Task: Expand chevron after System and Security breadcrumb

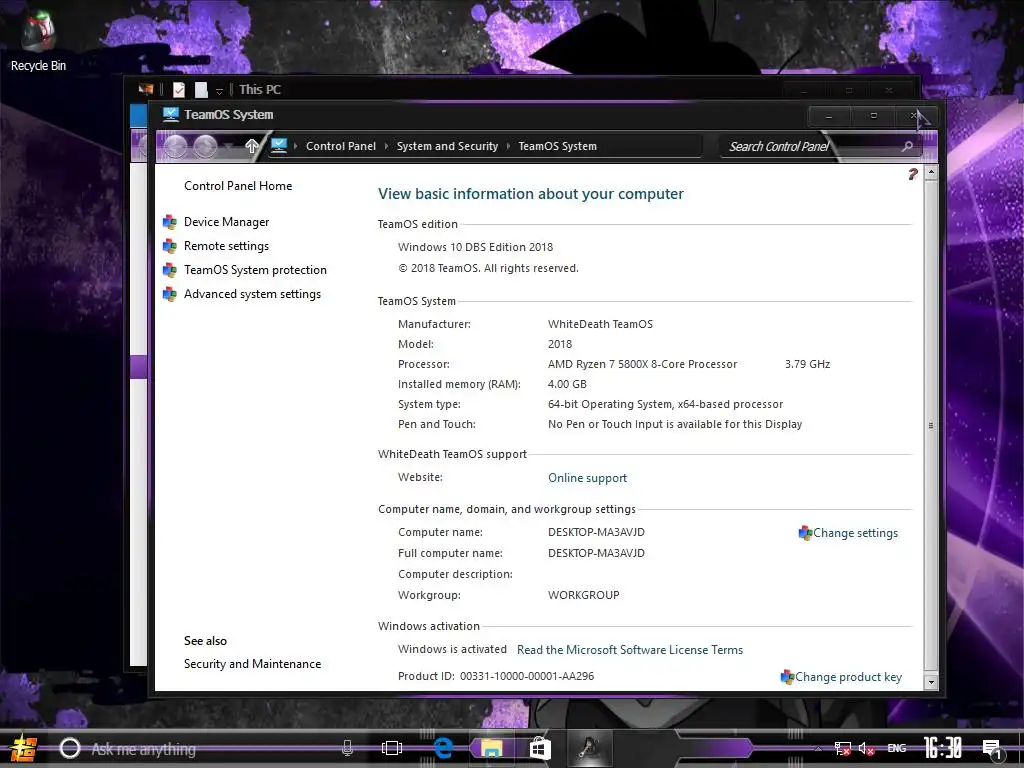Action: (508, 146)
